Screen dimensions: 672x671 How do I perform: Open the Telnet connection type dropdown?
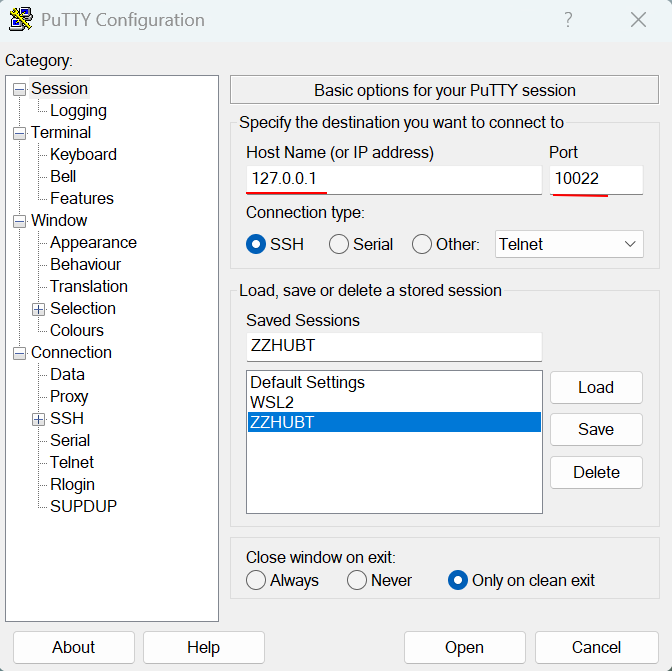click(569, 244)
